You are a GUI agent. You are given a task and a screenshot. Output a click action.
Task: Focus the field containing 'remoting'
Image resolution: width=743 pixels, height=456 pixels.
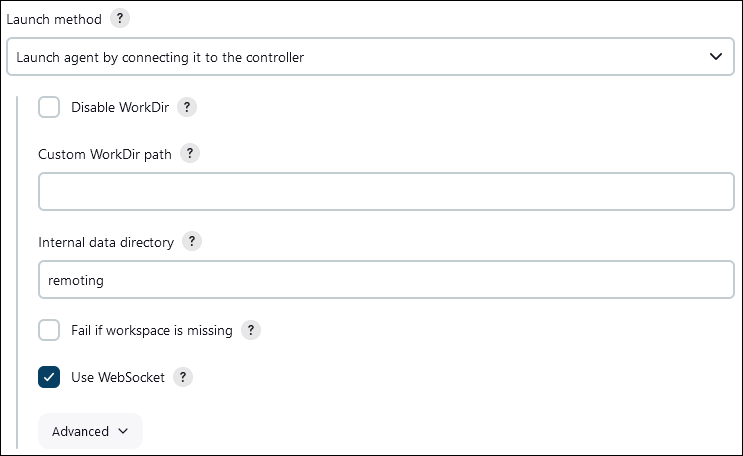click(x=386, y=280)
